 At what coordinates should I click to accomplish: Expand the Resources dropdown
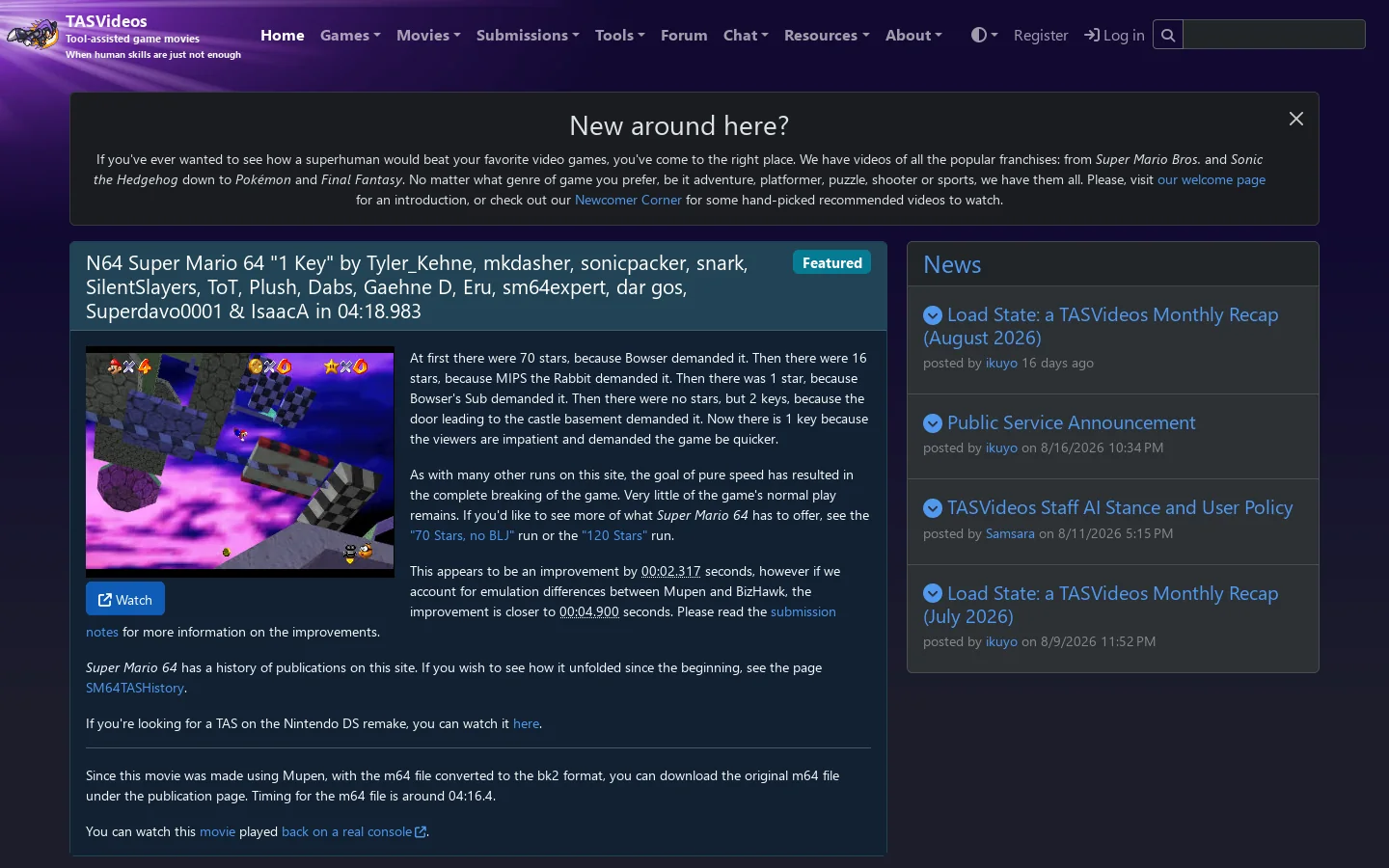point(827,35)
